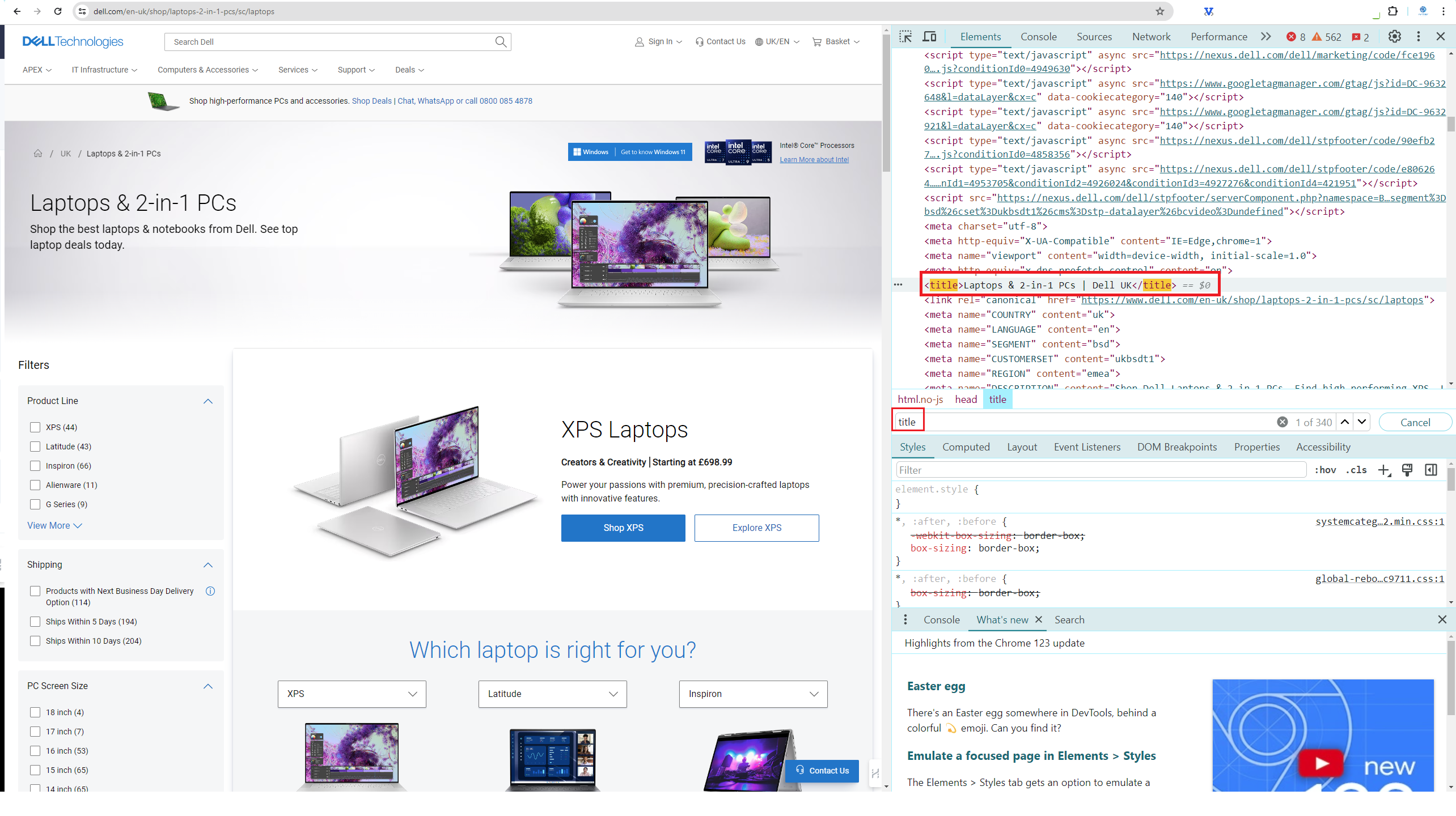Image resolution: width=1456 pixels, height=816 pixels.
Task: Click the 562 warnings triangle indicator
Action: 1327,37
